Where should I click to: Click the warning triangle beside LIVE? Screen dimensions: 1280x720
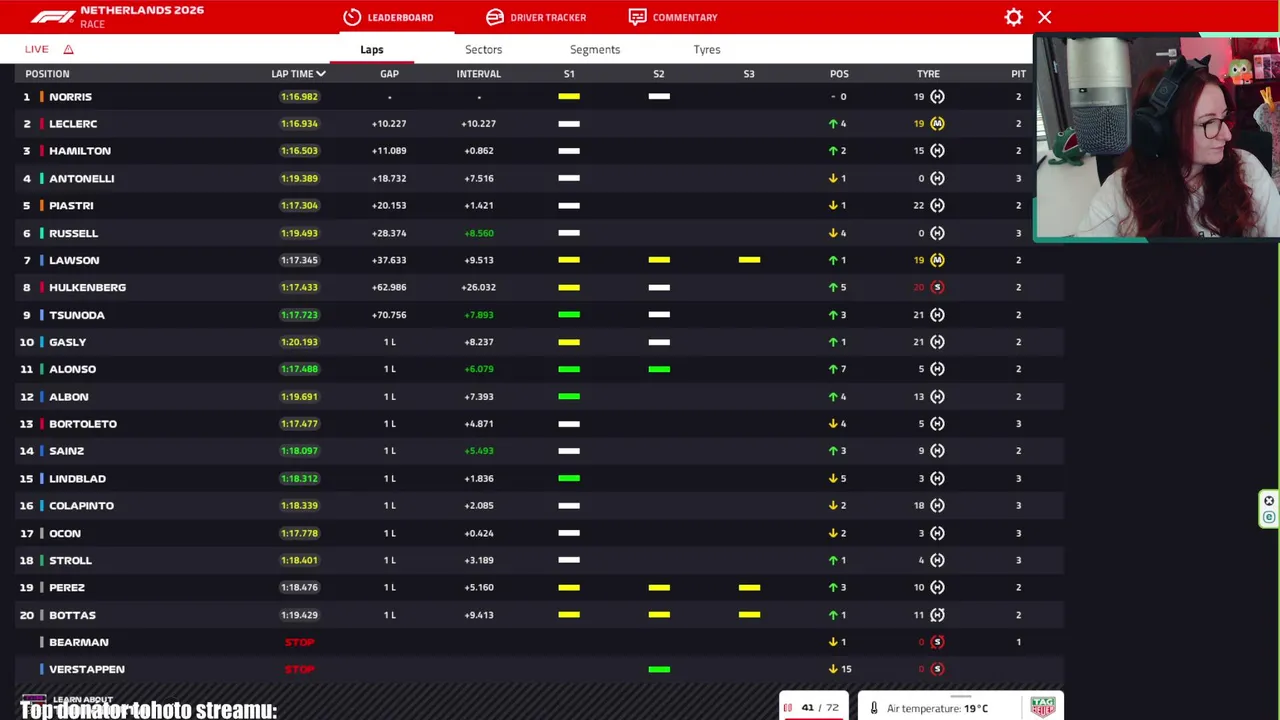[x=69, y=49]
